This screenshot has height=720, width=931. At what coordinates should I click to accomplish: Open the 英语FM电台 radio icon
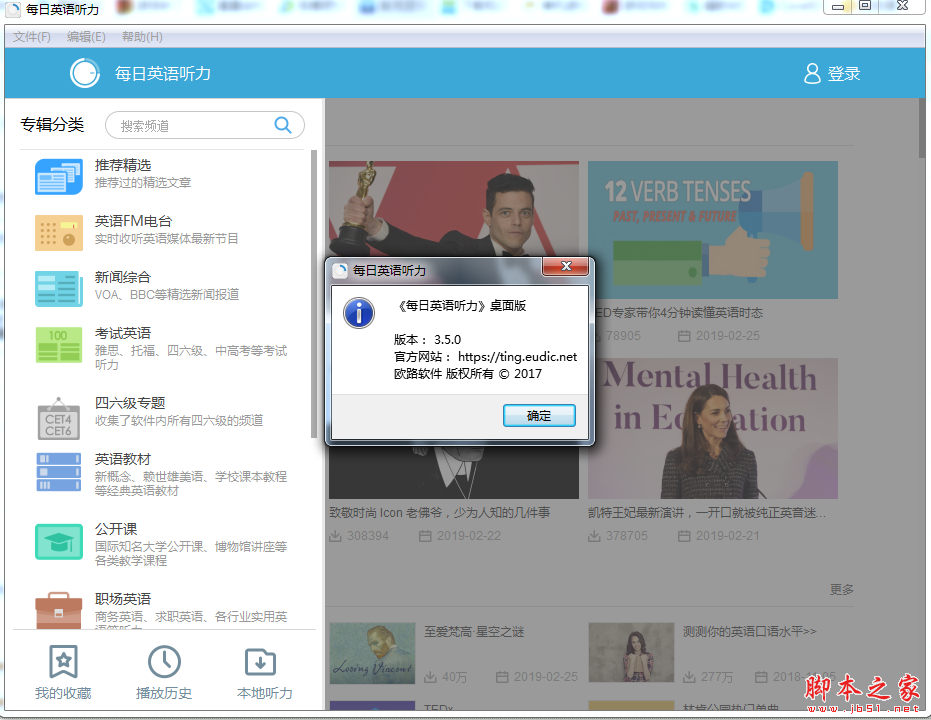tap(59, 233)
